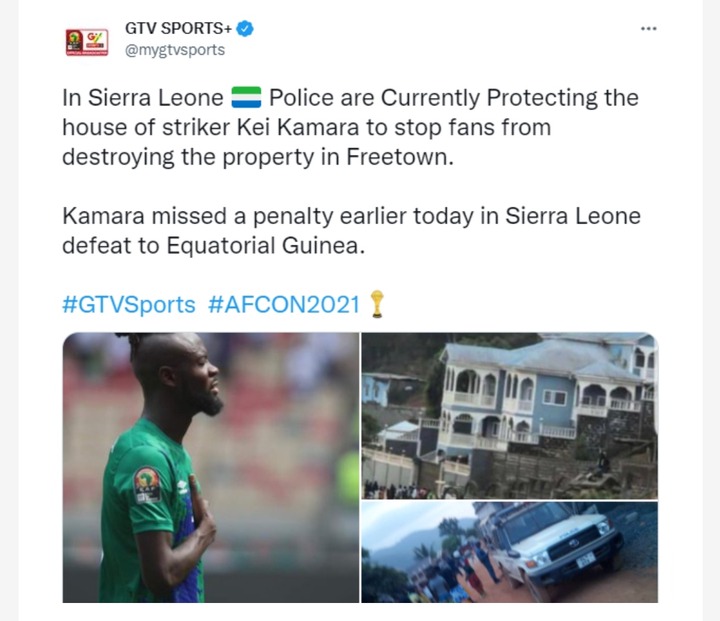Click the sentence about the missed penalty
The width and height of the screenshot is (720, 621).
point(351,231)
